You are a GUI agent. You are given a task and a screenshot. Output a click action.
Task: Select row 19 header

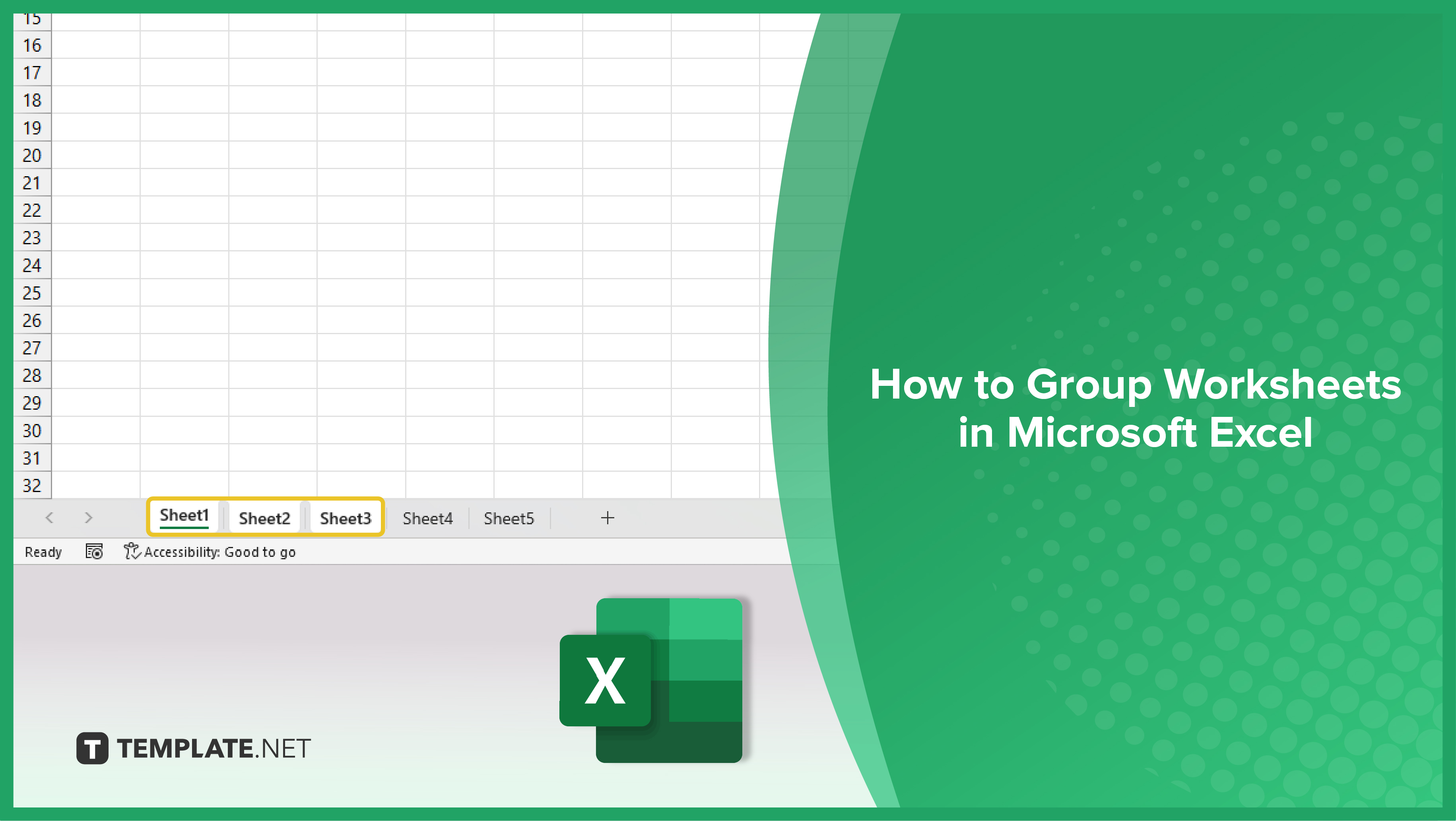coord(32,128)
